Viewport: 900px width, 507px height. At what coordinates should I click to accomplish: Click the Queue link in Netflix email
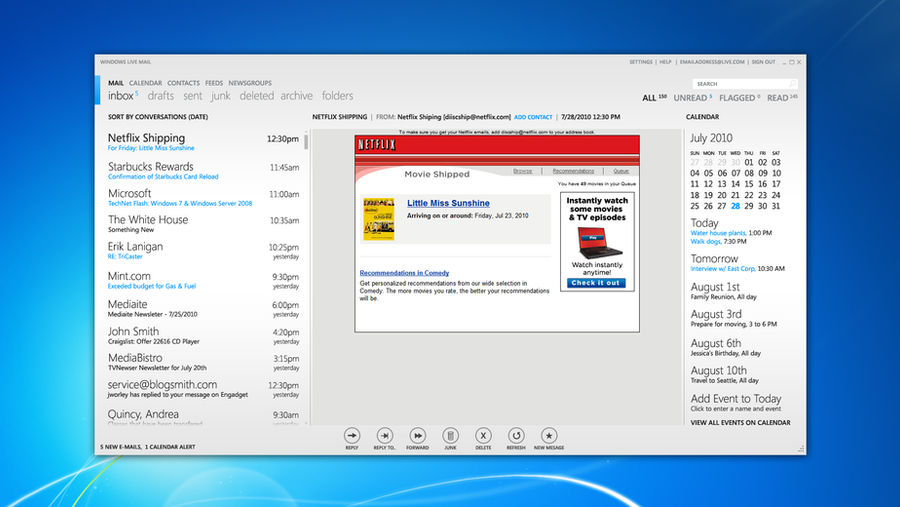coord(621,171)
